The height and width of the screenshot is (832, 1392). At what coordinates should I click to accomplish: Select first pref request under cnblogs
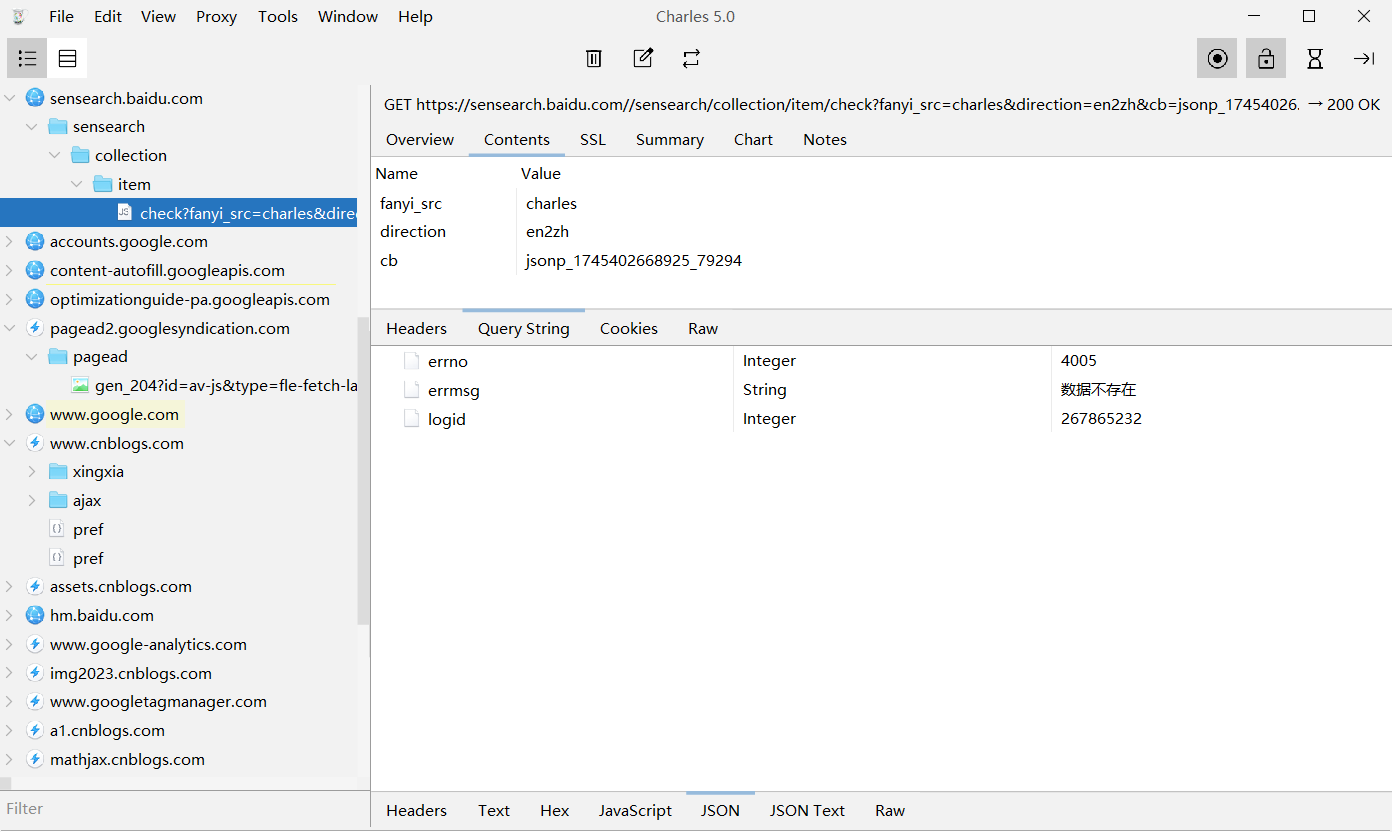pos(88,530)
